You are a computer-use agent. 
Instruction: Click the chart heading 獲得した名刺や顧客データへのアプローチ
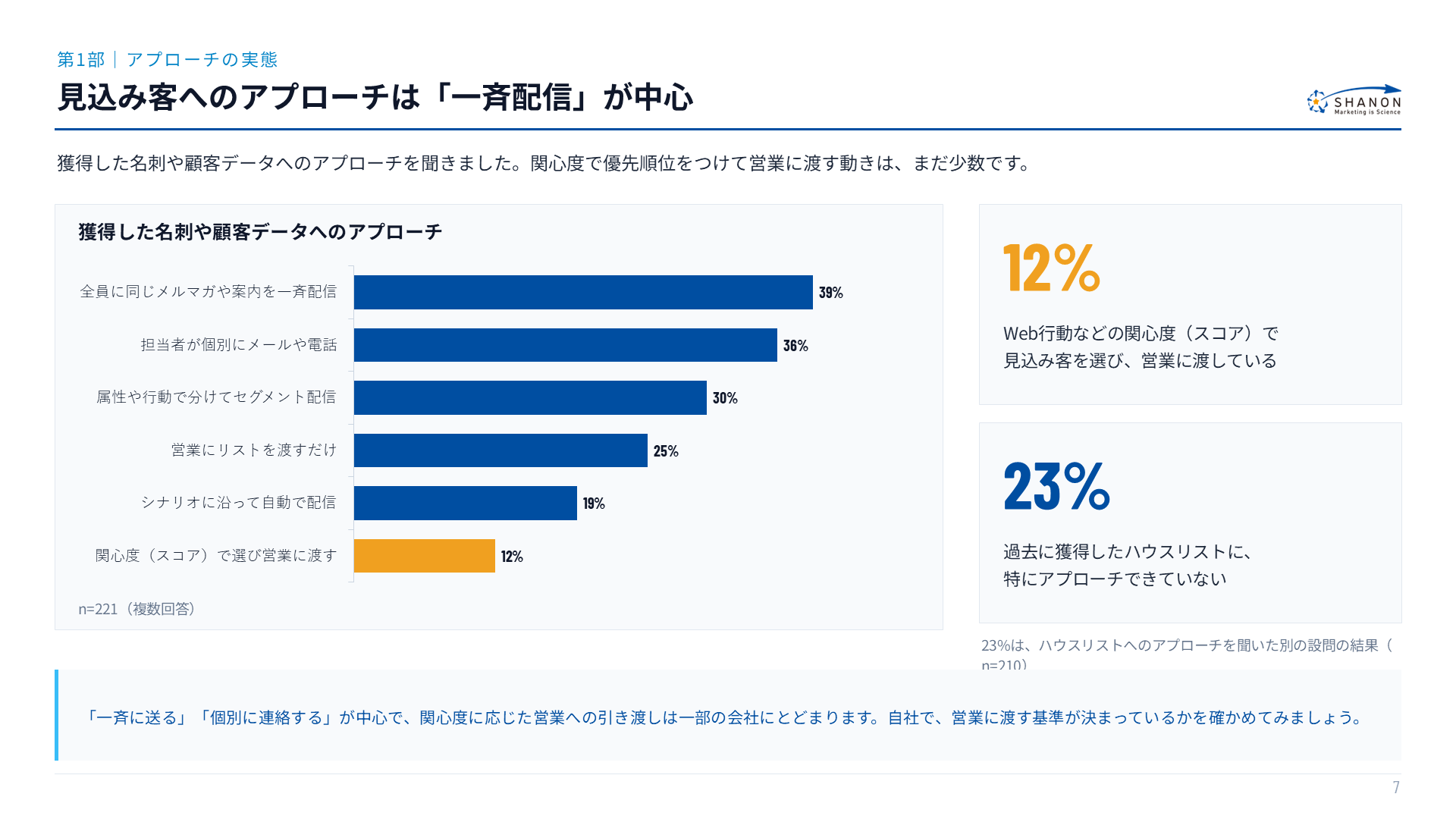pyautogui.click(x=260, y=232)
